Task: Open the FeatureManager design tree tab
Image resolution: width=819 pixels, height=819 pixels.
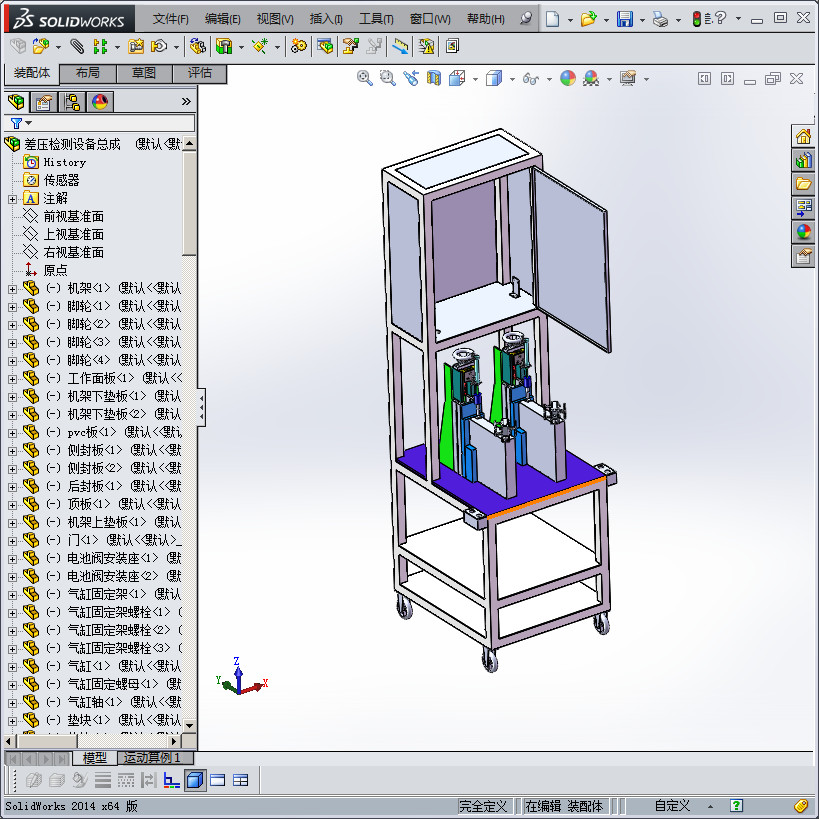Action: [x=16, y=102]
